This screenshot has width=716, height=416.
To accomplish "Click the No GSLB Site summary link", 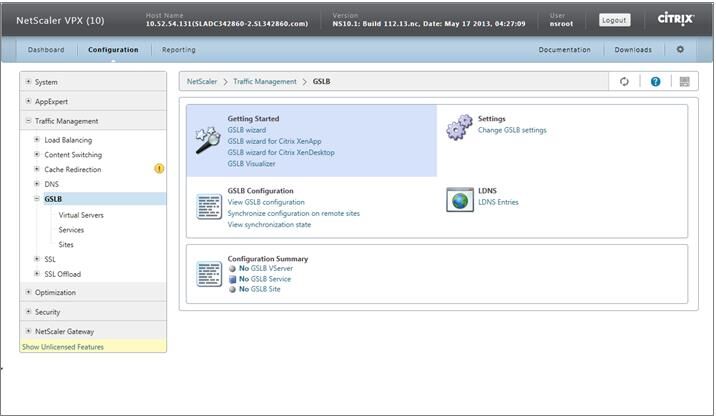I will click(x=260, y=289).
